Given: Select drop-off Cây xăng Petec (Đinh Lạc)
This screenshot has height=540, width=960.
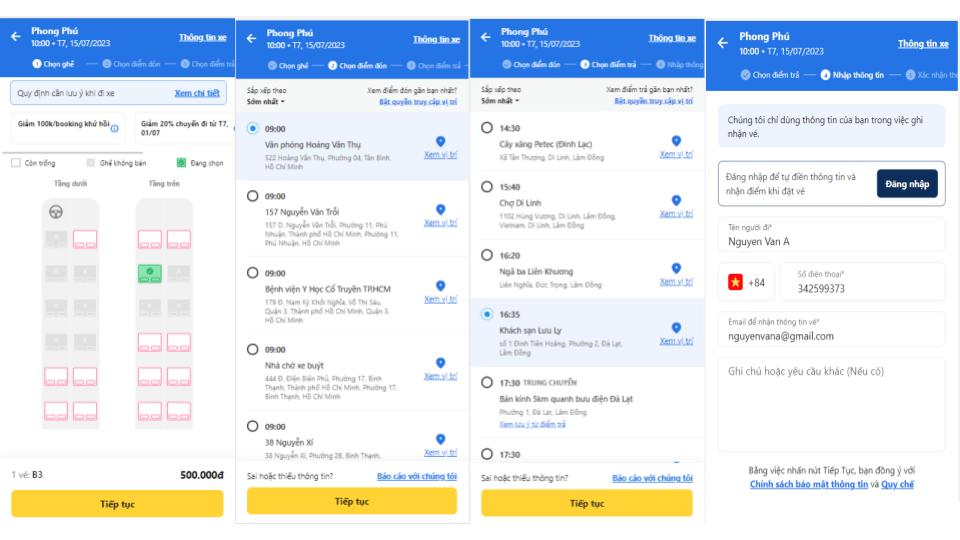Looking at the screenshot, I should pos(487,127).
